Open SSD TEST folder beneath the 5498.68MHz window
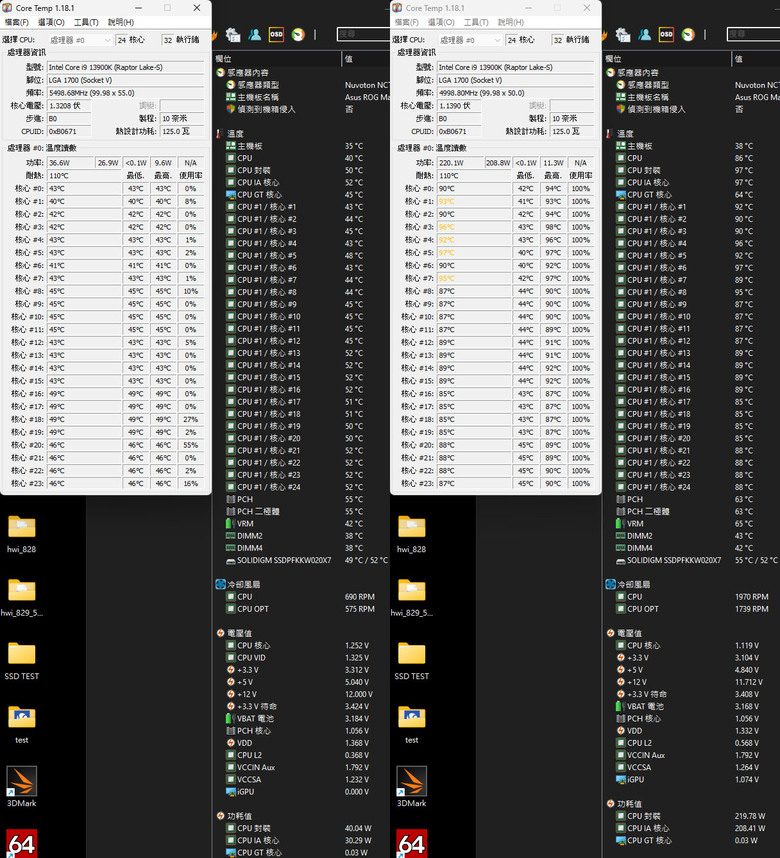Viewport: 780px width, 858px height. pos(22,661)
